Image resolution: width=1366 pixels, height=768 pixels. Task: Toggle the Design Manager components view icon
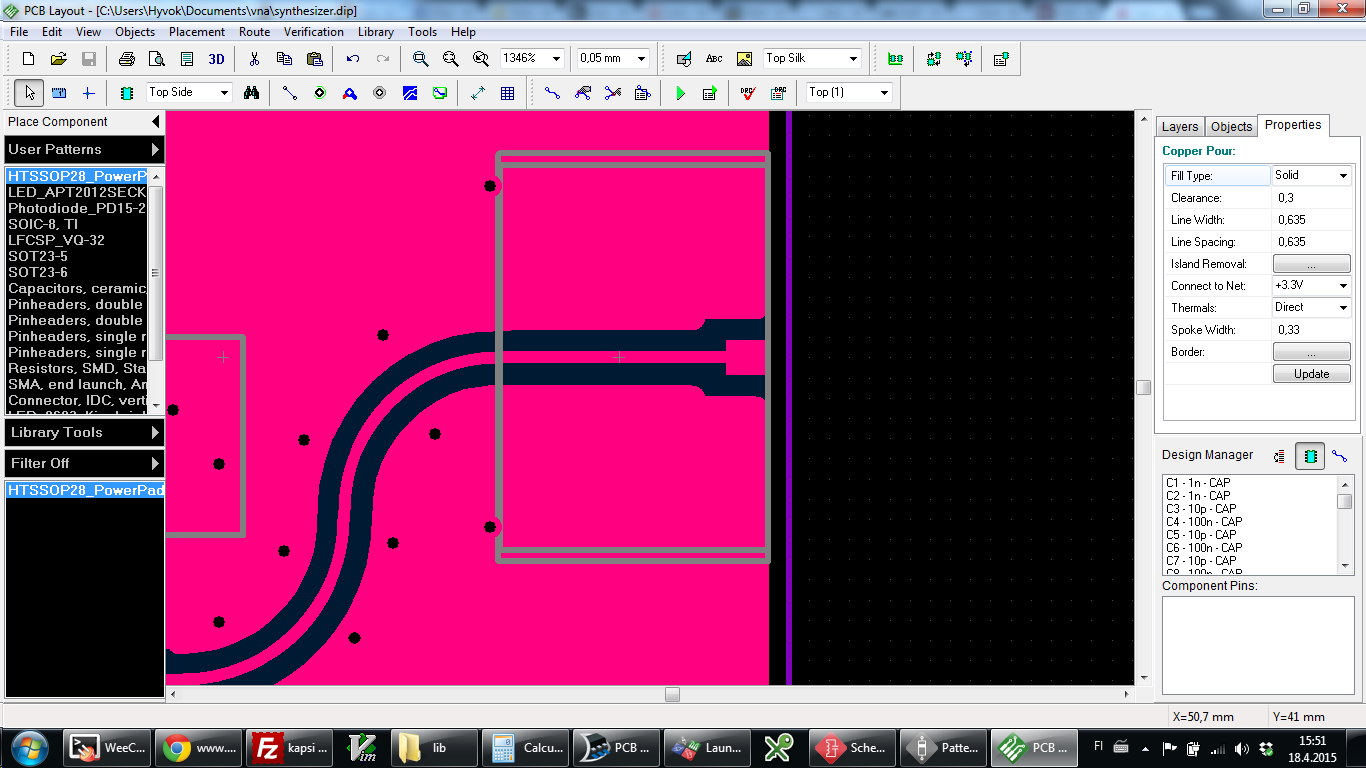click(1310, 456)
